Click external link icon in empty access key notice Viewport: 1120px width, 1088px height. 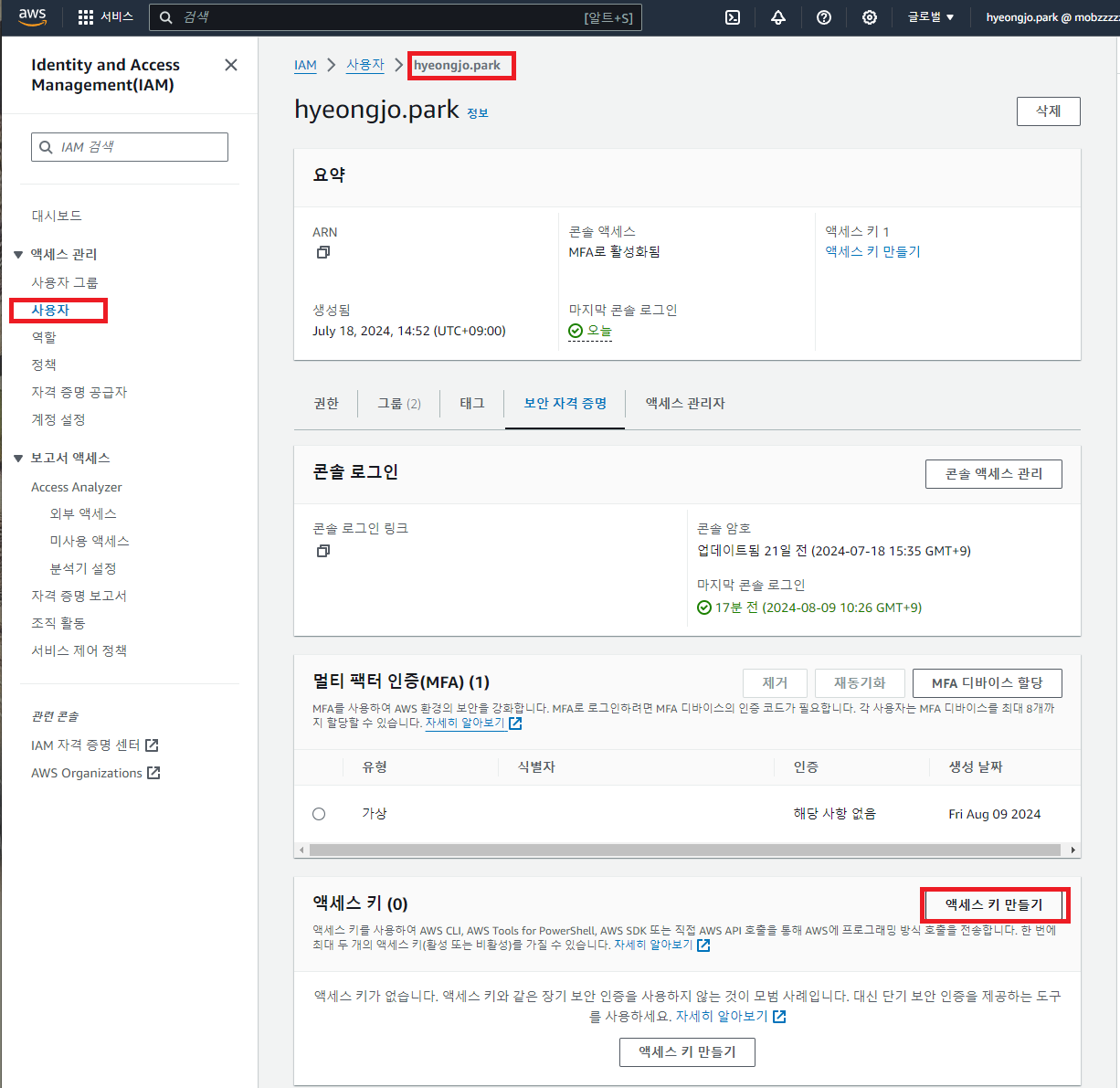pyautogui.click(x=779, y=1017)
